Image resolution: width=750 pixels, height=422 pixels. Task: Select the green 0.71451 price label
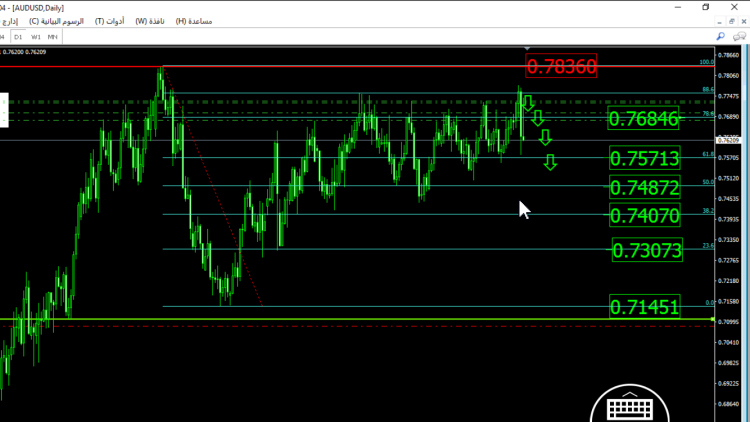pos(645,306)
